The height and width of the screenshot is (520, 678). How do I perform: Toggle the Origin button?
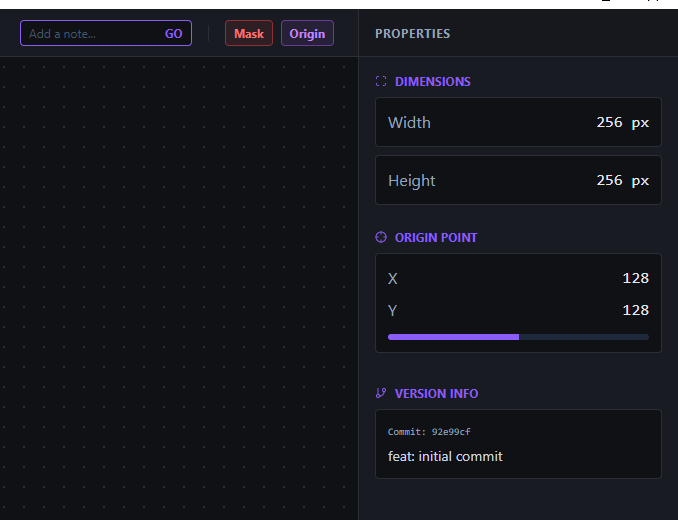tap(307, 34)
